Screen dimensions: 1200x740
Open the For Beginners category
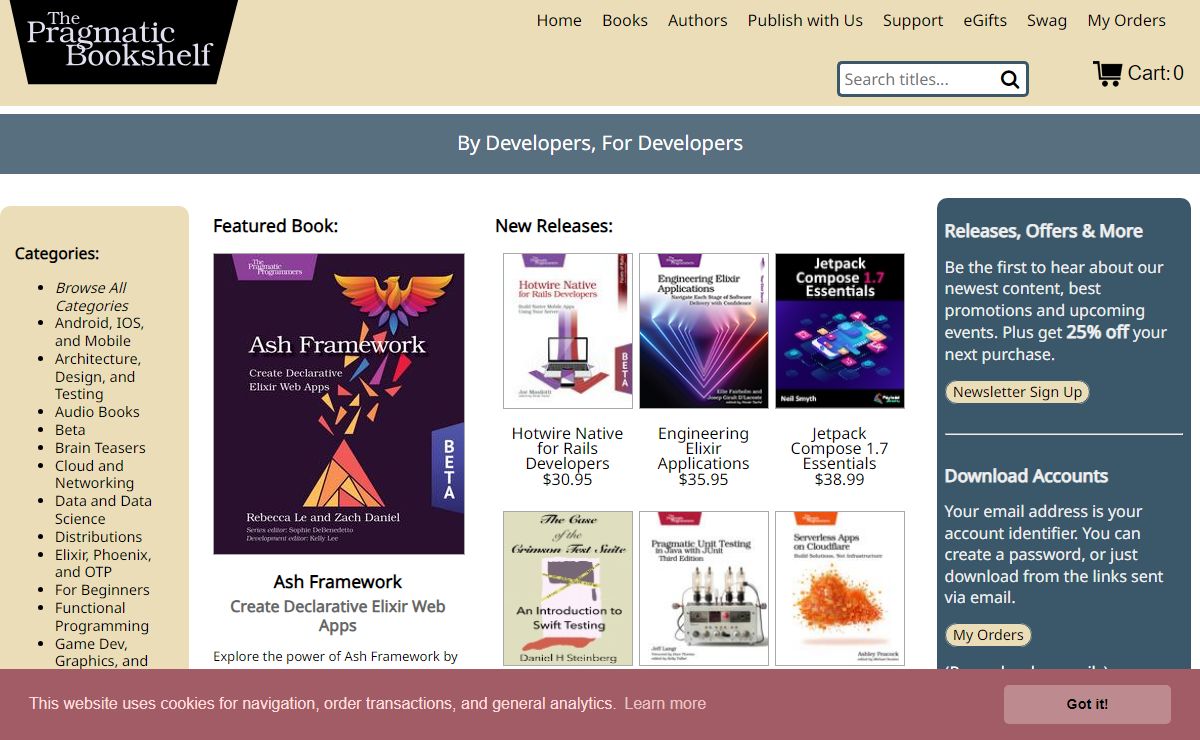[102, 590]
